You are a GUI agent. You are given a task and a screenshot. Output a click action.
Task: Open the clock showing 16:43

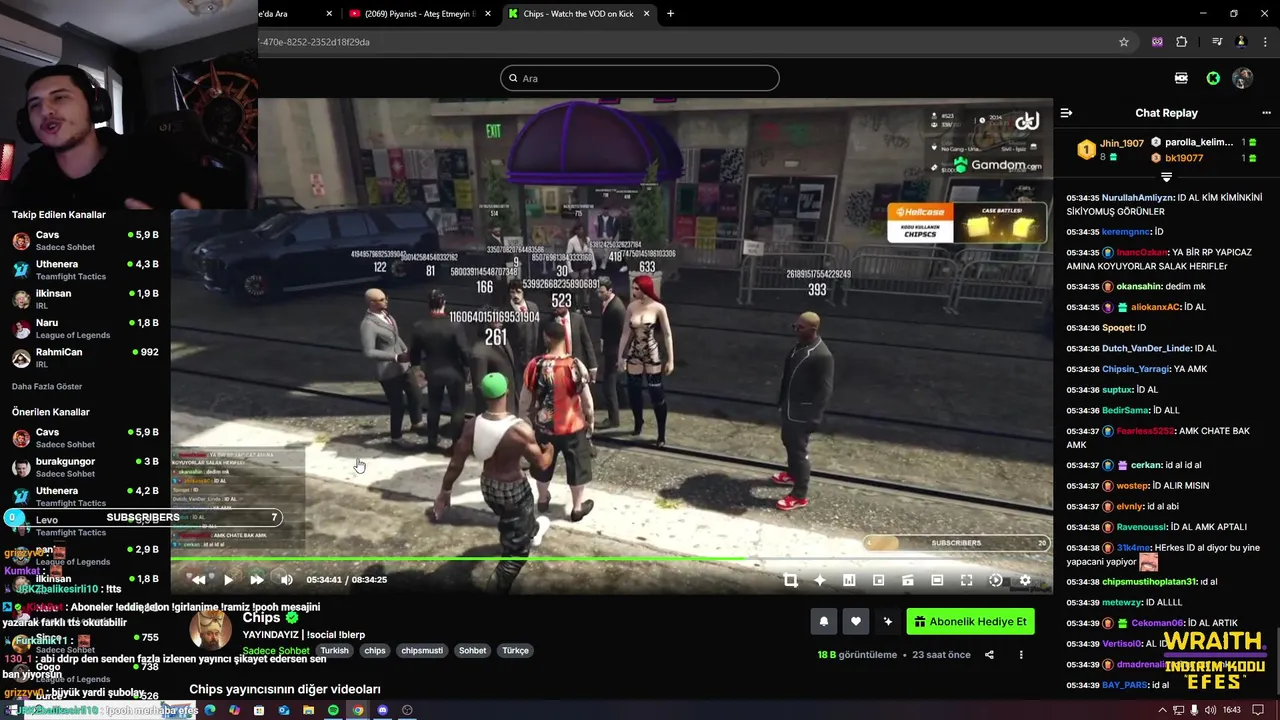[x=1231, y=710]
